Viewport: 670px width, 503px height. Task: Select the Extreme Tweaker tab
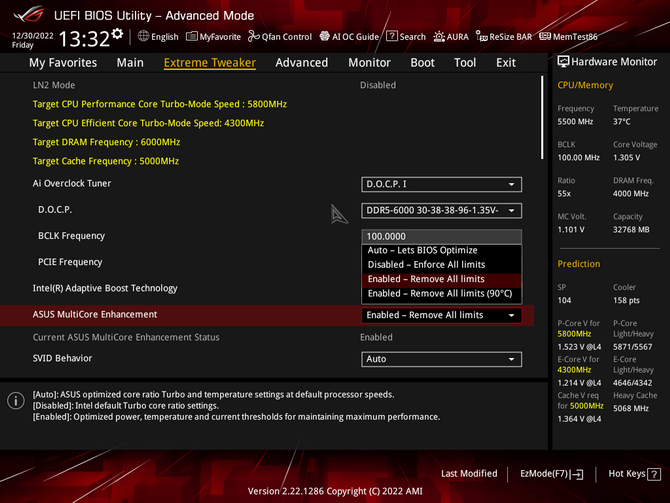pyautogui.click(x=210, y=63)
